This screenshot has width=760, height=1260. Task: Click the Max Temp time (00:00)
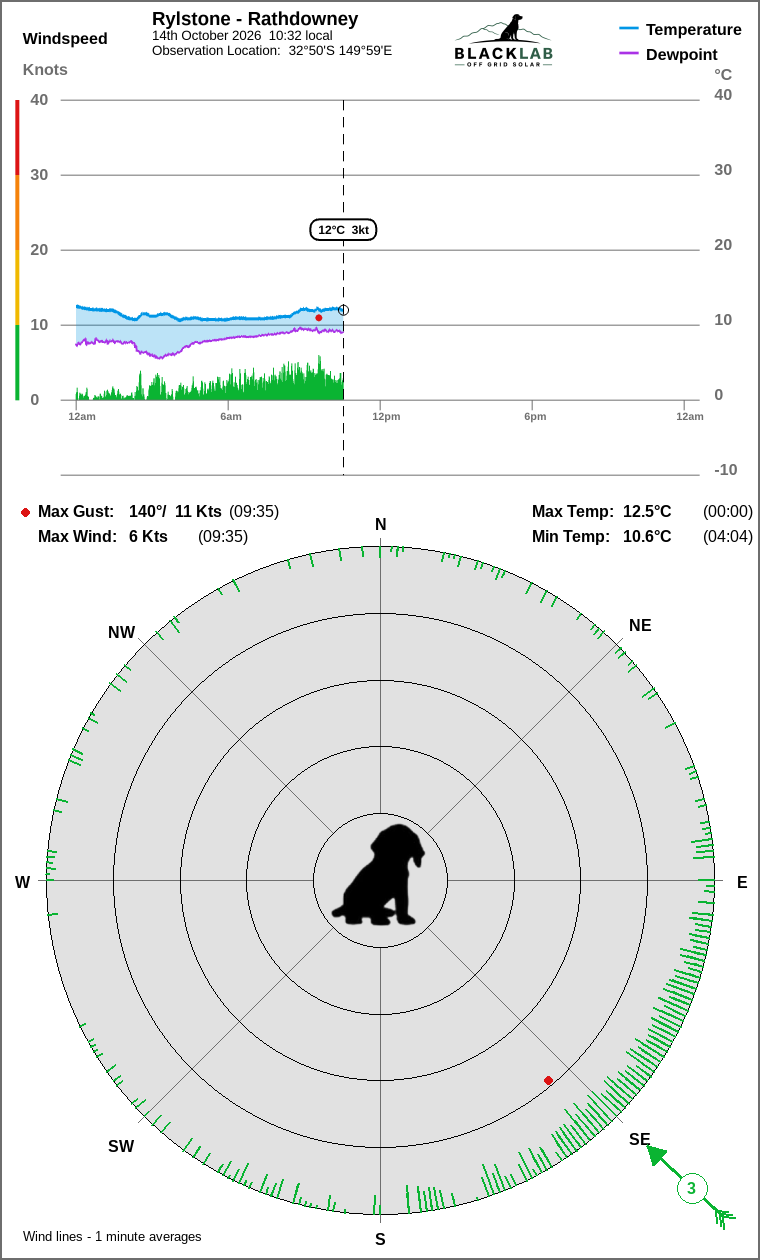[x=728, y=511]
